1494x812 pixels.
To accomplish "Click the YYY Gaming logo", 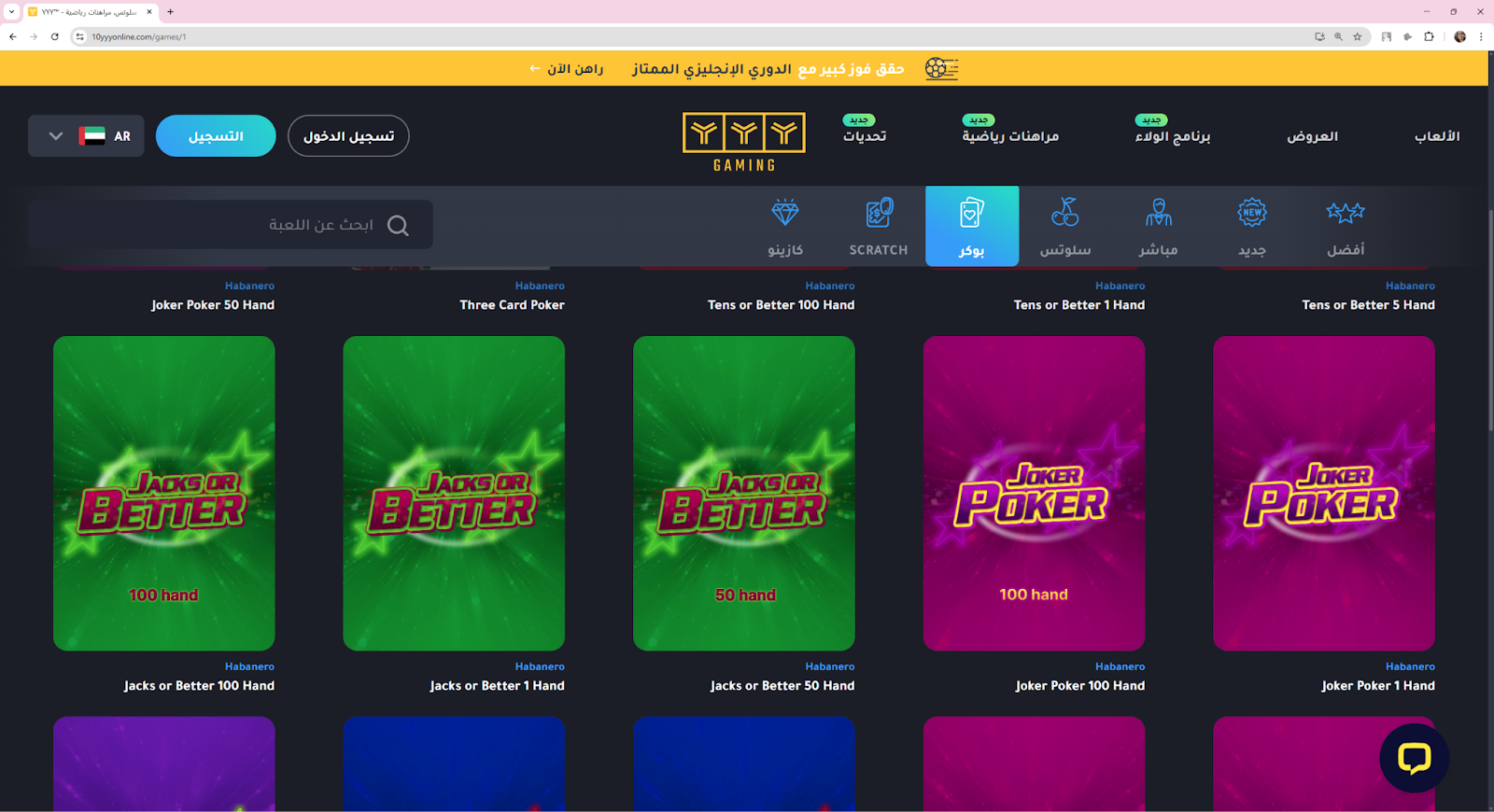I will (744, 142).
